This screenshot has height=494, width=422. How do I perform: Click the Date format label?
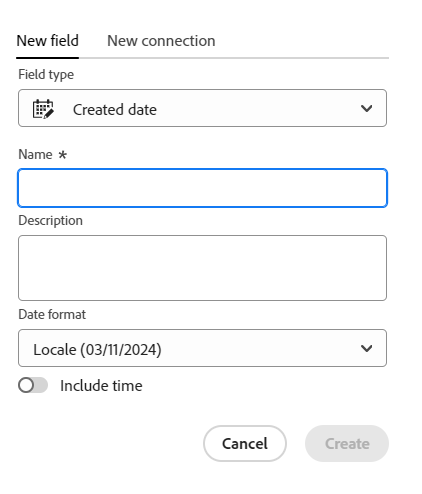[x=52, y=315]
